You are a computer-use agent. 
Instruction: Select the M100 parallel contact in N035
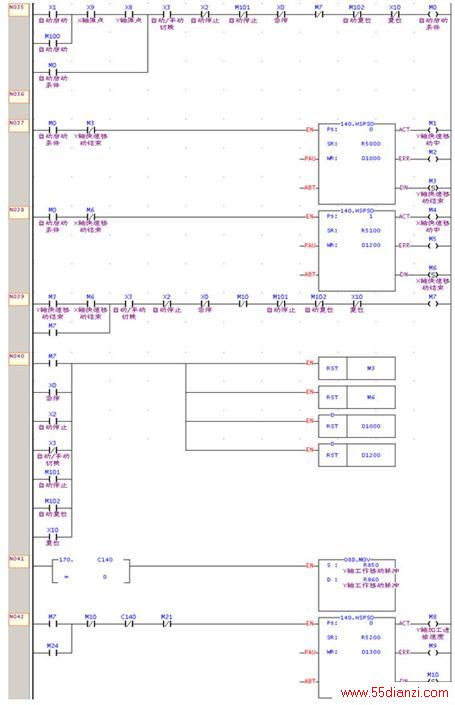pyautogui.click(x=53, y=43)
